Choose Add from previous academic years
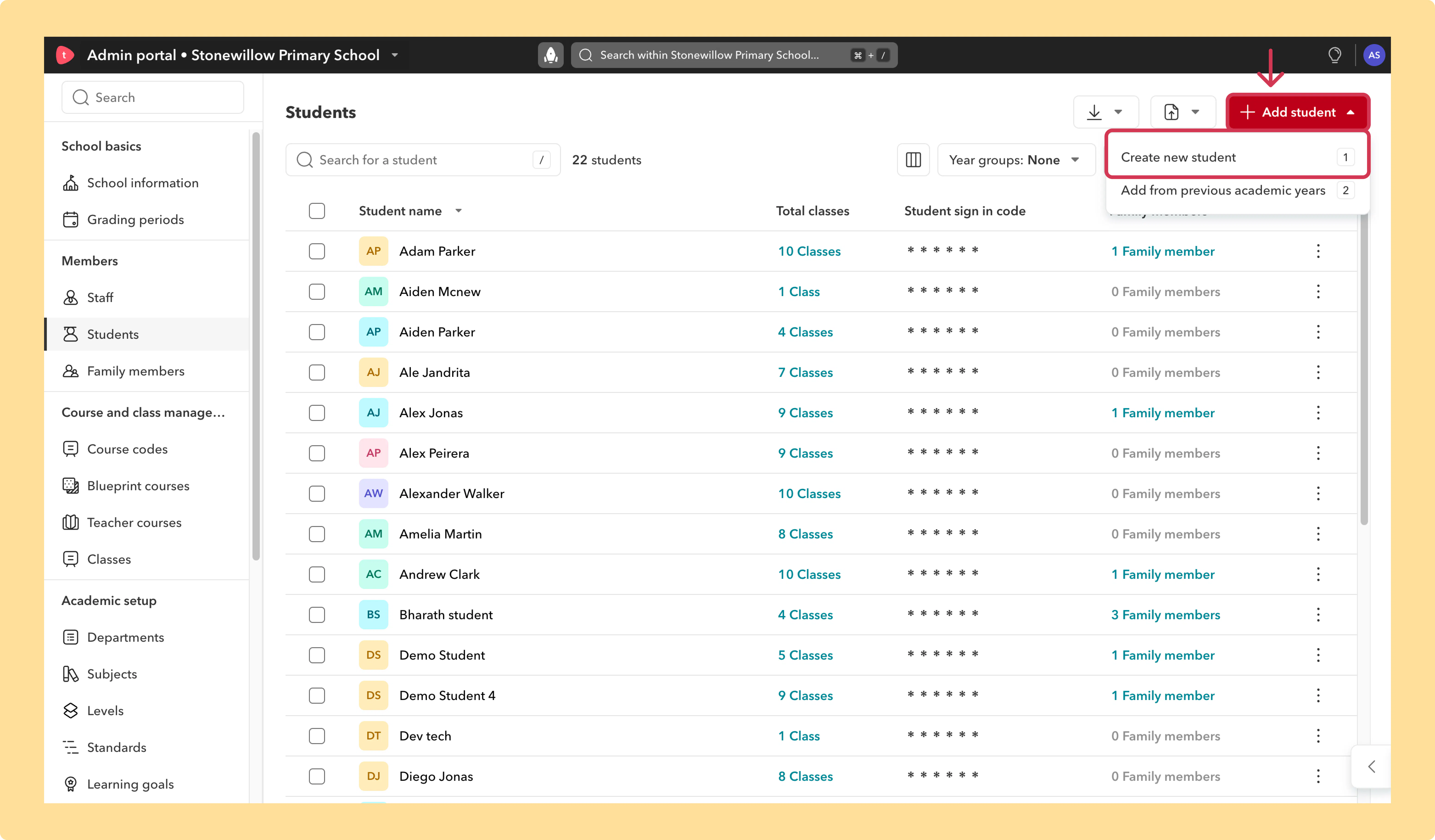This screenshot has height=840, width=1435. (1237, 191)
